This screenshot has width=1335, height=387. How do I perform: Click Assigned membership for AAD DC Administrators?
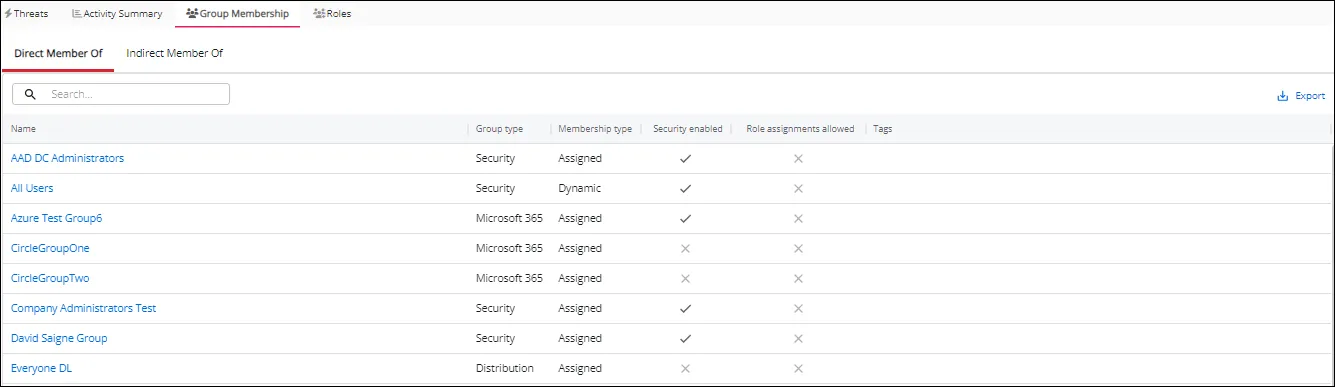tap(580, 158)
